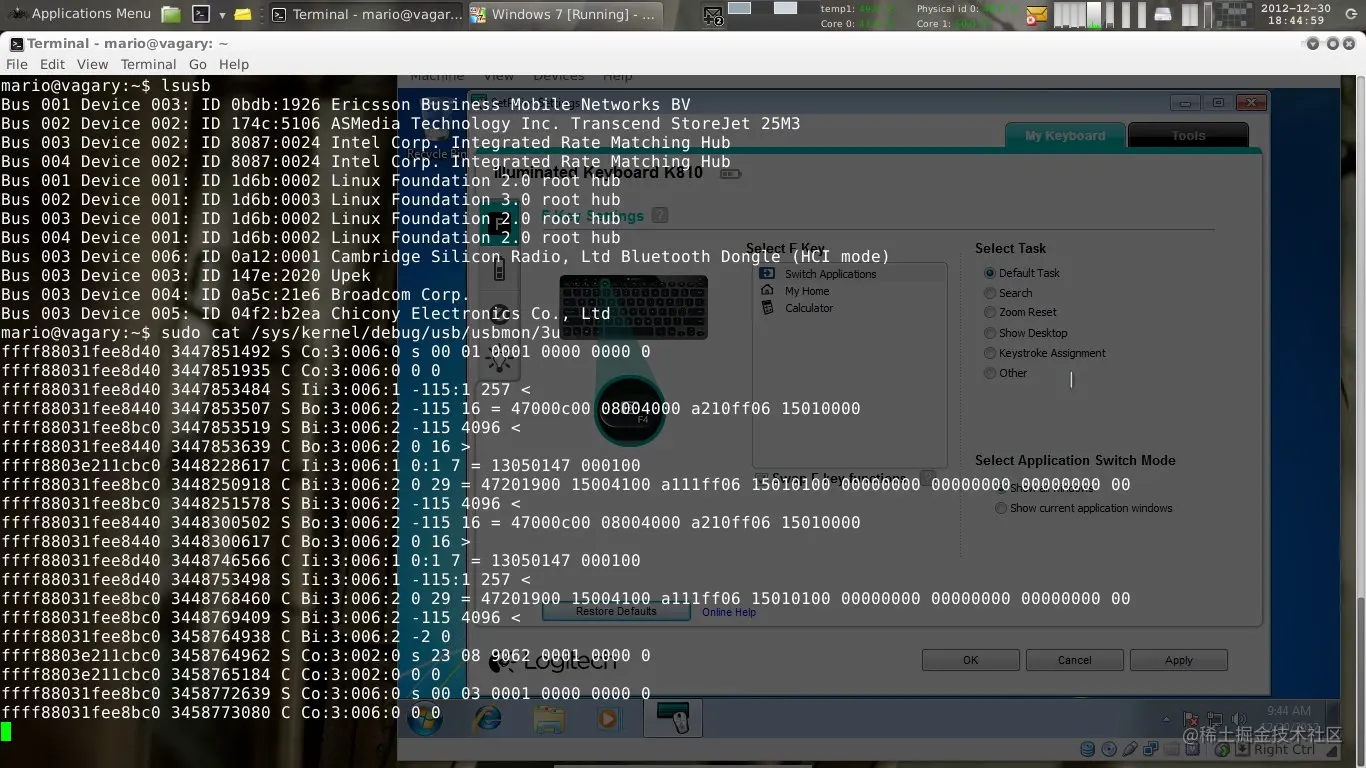Viewport: 1366px width, 768px height.
Task: Click the Windows network tray icon
Action: click(1215, 719)
